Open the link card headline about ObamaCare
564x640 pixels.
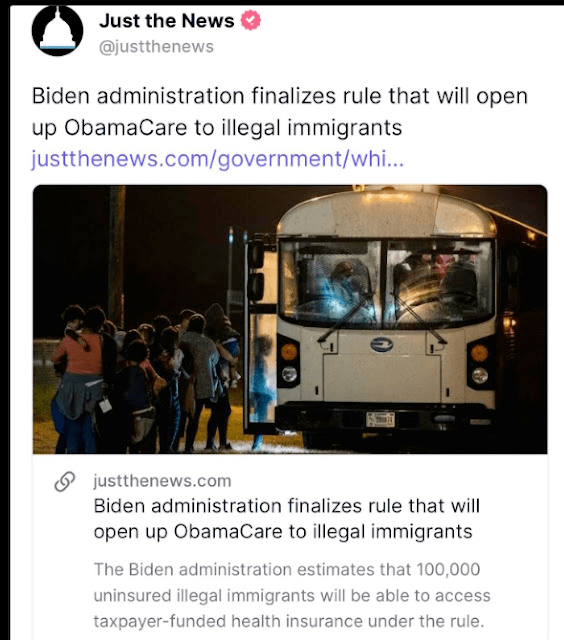(286, 519)
